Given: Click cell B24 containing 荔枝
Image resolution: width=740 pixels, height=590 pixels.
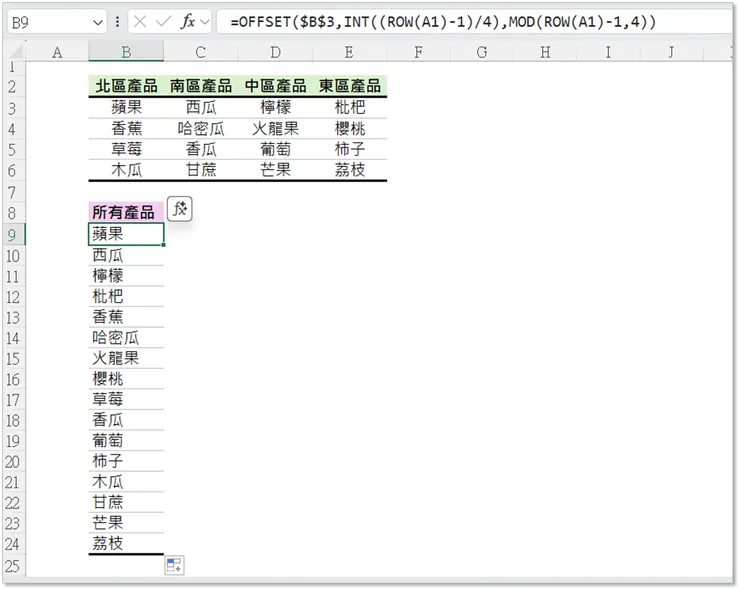Looking at the screenshot, I should click(126, 543).
